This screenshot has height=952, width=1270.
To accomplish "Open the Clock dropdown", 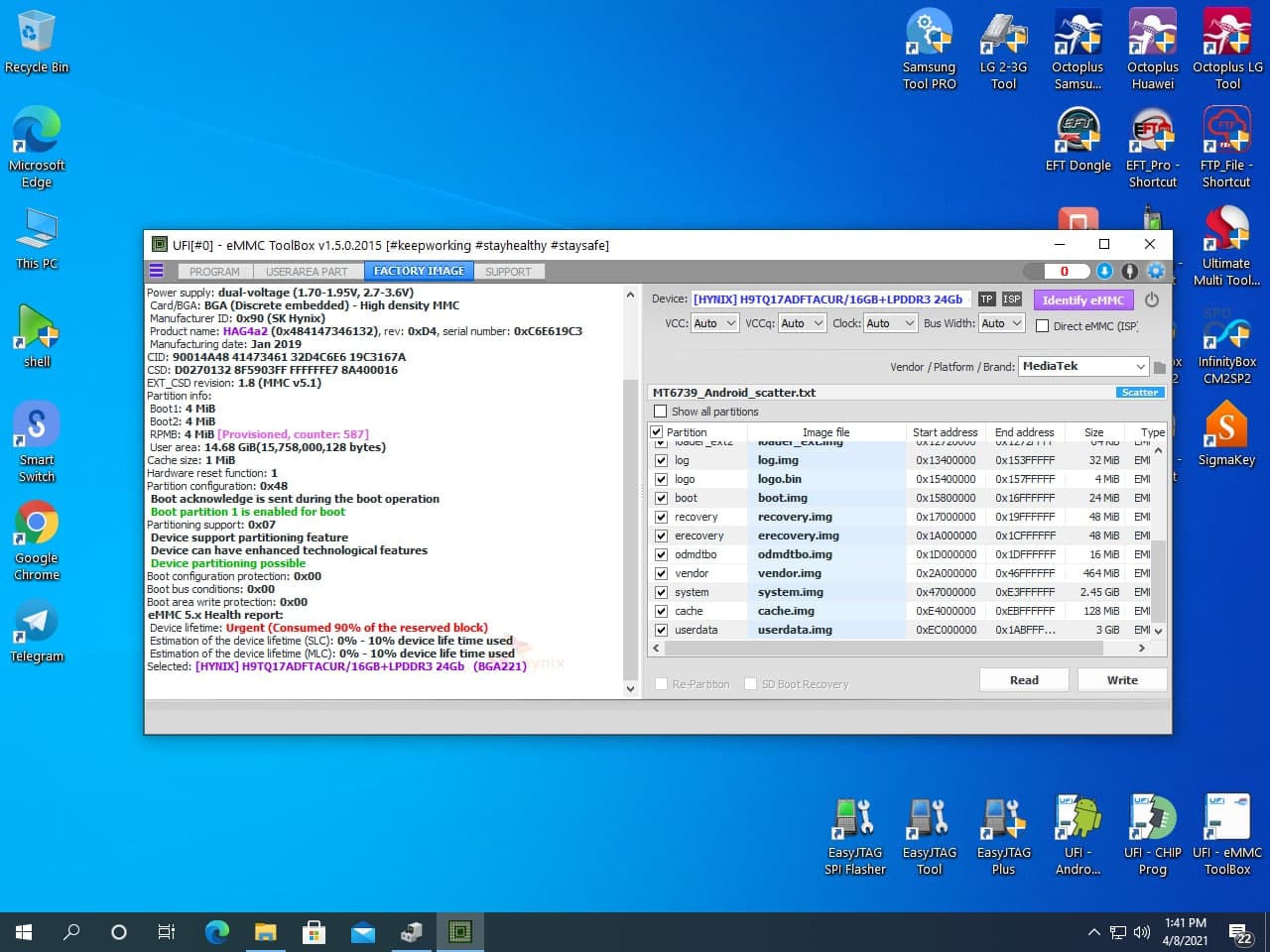I will [x=890, y=323].
